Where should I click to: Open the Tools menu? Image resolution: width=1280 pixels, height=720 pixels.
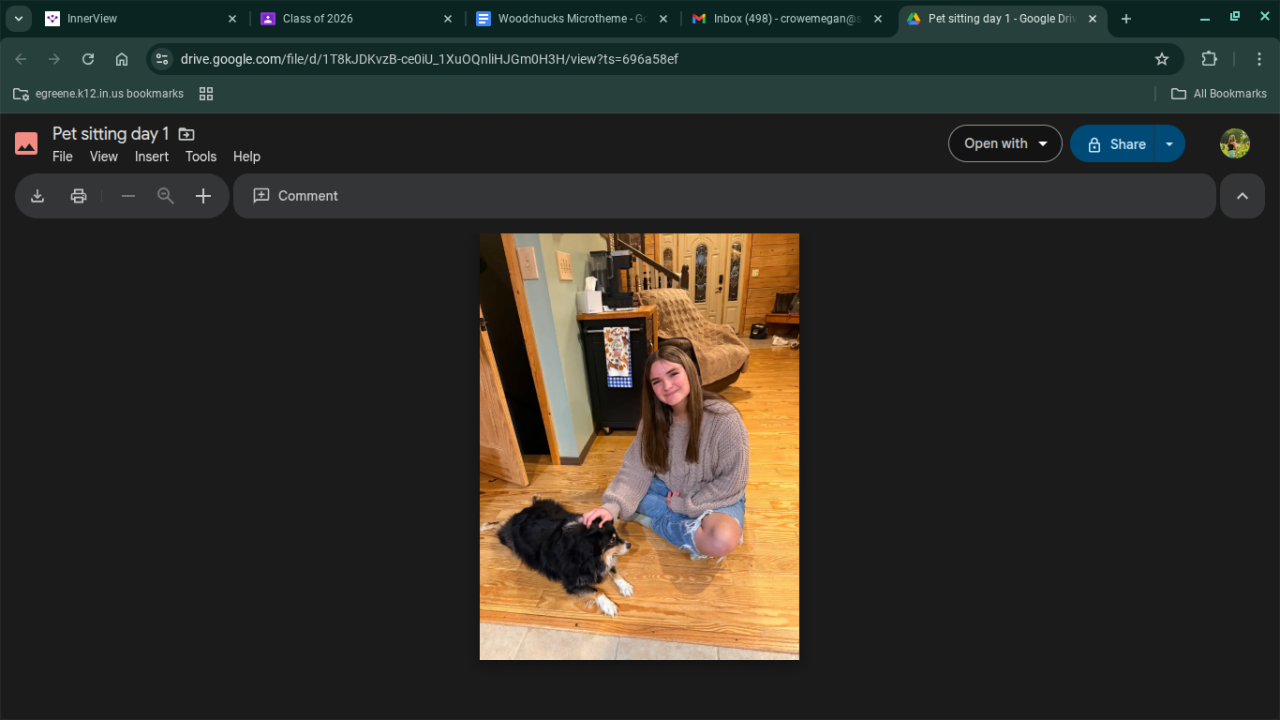click(201, 157)
